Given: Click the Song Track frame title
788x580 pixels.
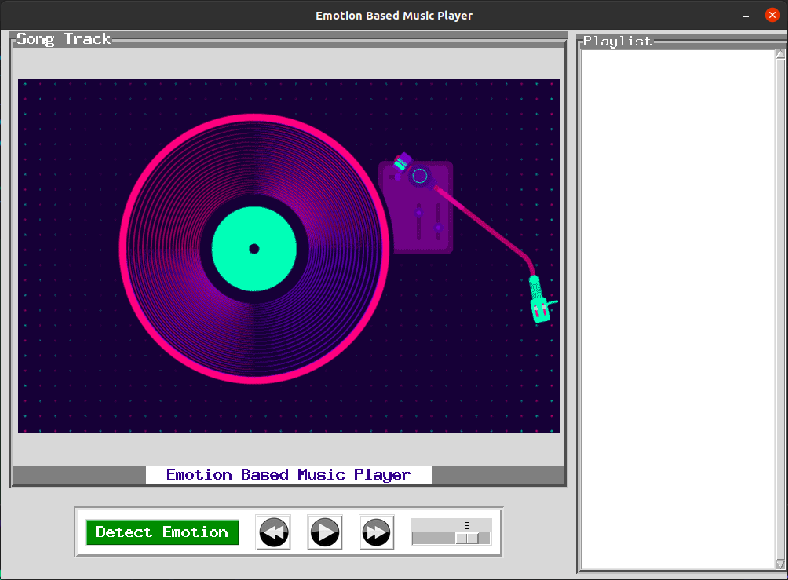Looking at the screenshot, I should (x=63, y=39).
